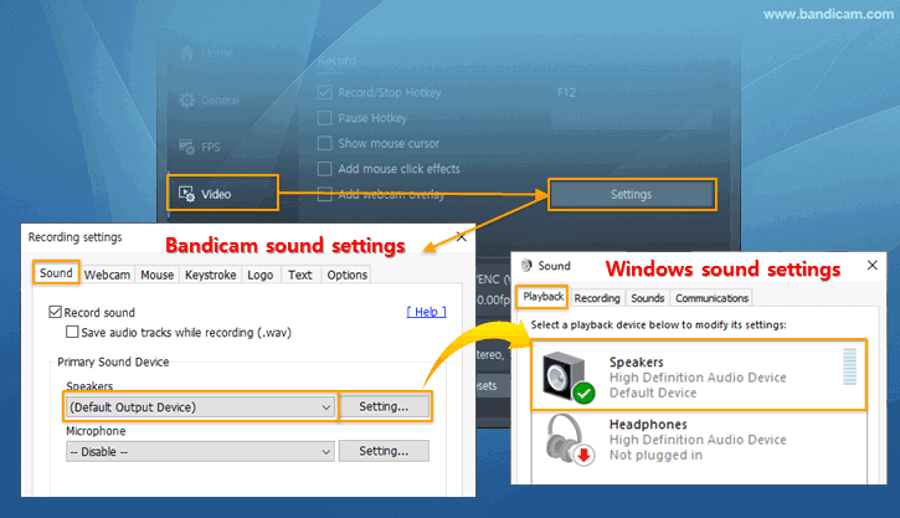Image resolution: width=900 pixels, height=518 pixels.
Task: Toggle Record/Stop Hotkey checkbox
Action: pyautogui.click(x=325, y=92)
